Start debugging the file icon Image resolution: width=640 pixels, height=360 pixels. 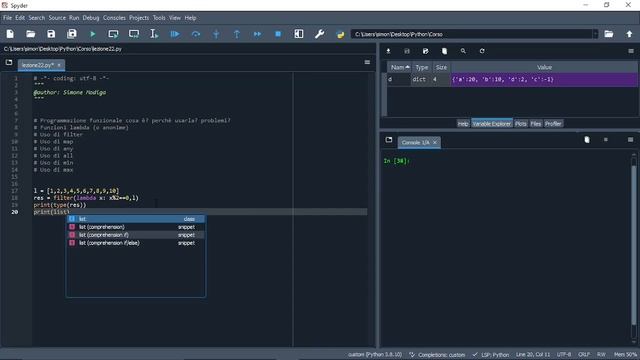pos(175,34)
